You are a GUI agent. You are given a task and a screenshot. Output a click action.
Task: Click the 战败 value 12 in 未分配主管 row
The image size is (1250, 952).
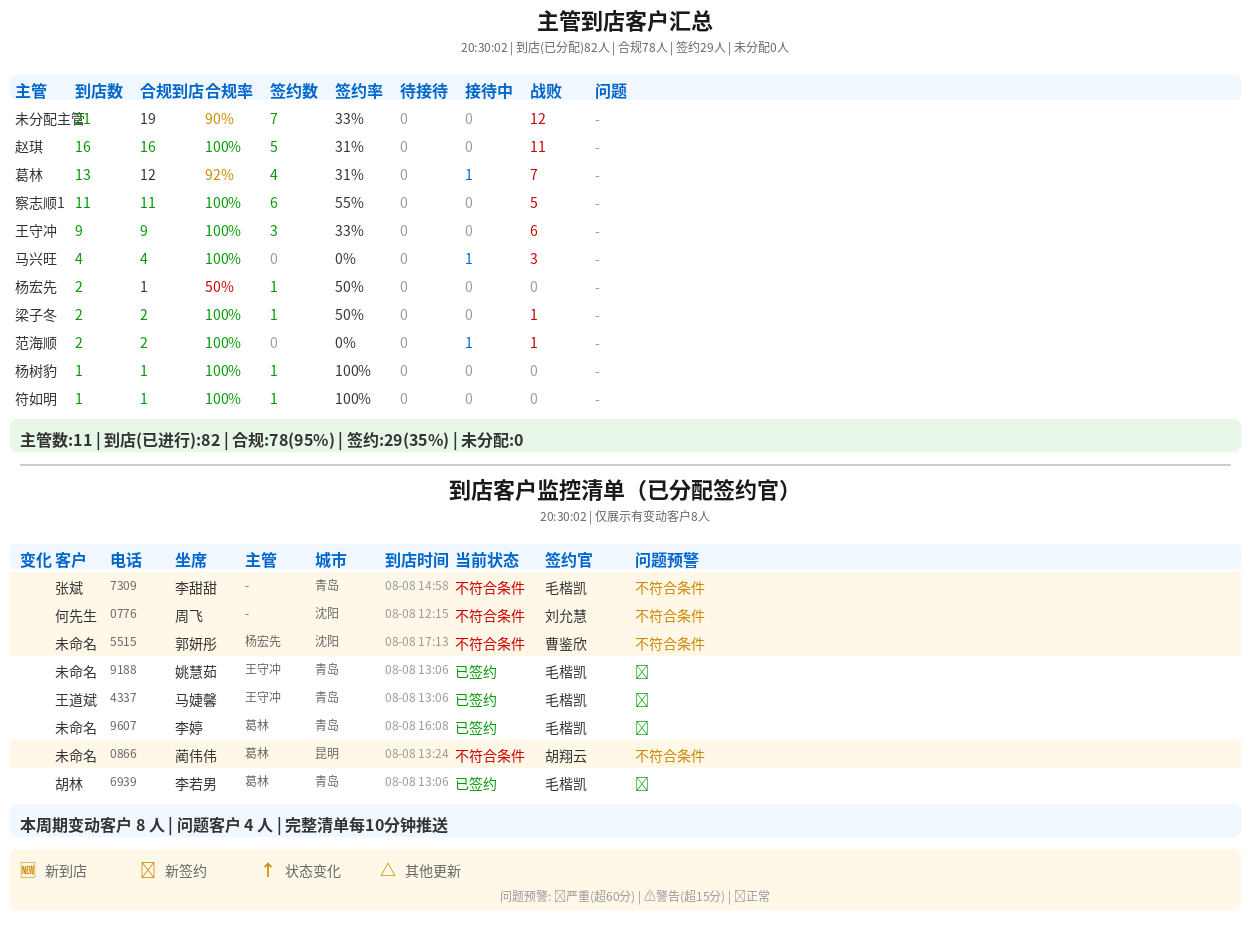pyautogui.click(x=538, y=119)
